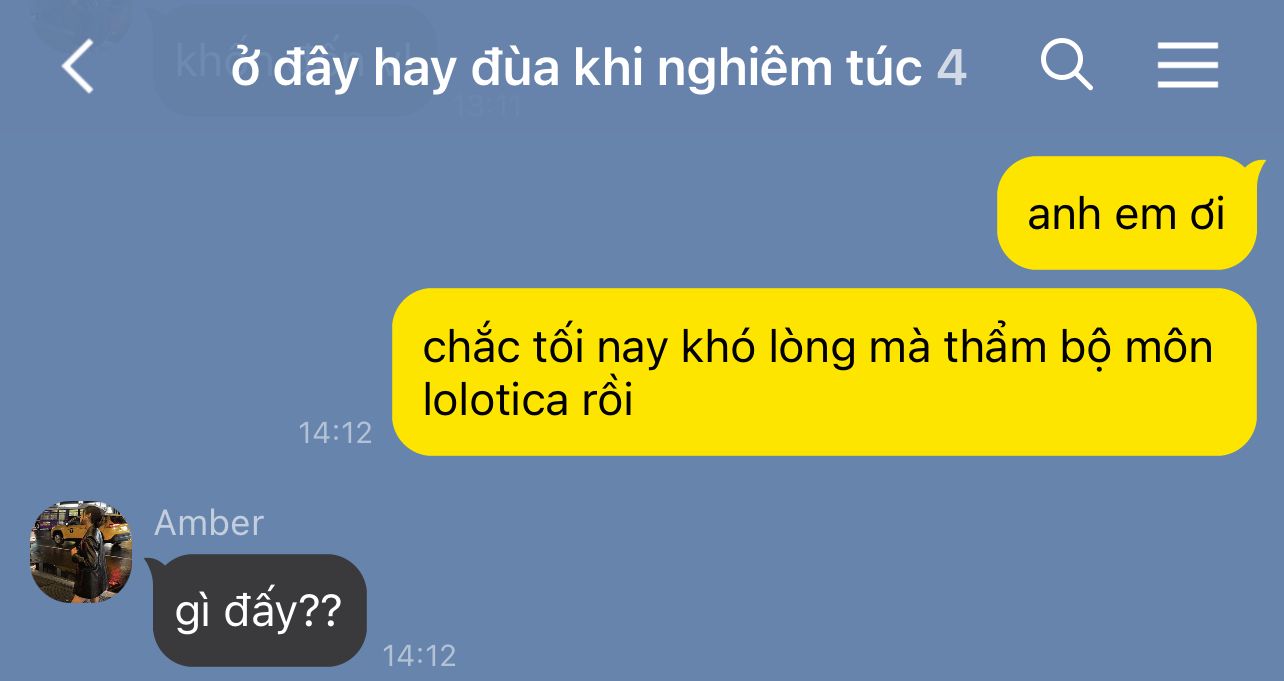This screenshot has width=1284, height=681.
Task: Click the group title "ở đây hay đùa khi nghiêm túc"
Action: [x=577, y=68]
